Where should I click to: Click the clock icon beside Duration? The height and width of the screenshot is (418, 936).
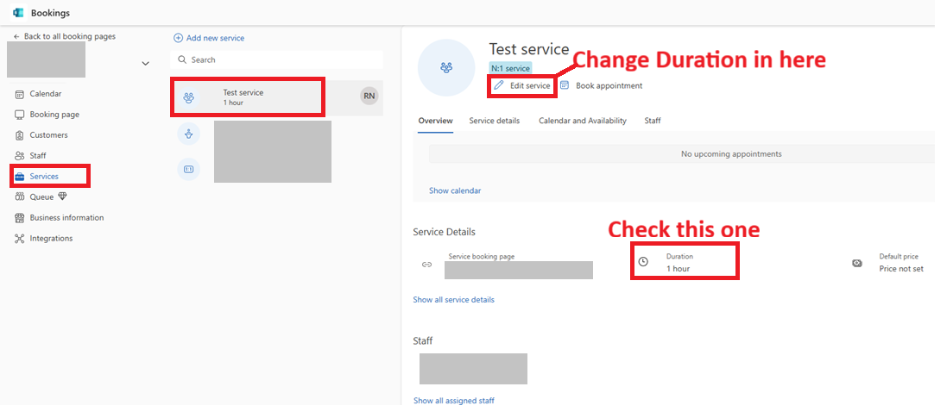(643, 262)
